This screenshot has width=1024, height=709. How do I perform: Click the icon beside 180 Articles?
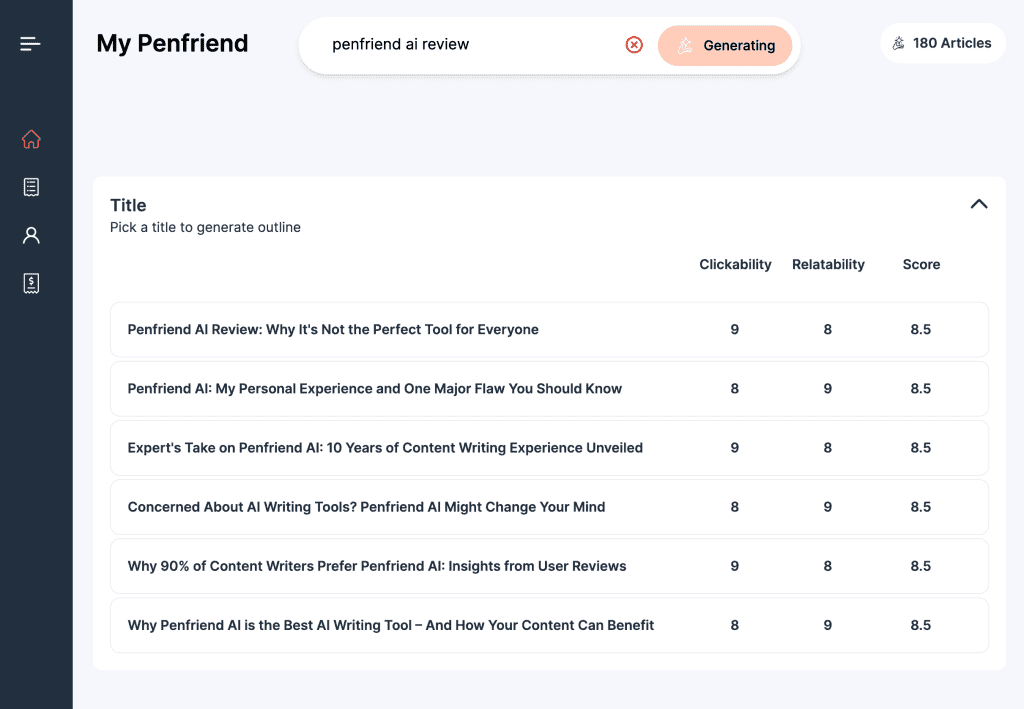[899, 43]
